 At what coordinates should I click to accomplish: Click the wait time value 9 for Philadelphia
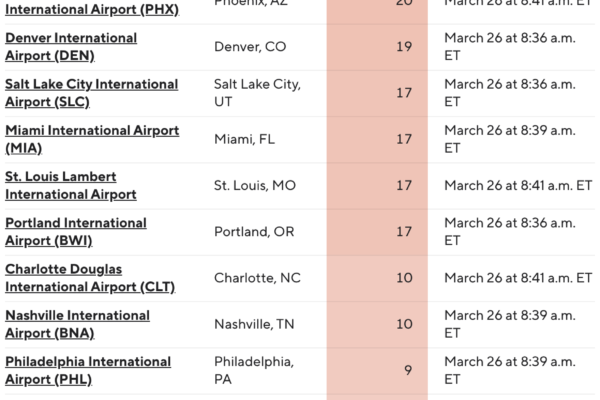point(408,370)
